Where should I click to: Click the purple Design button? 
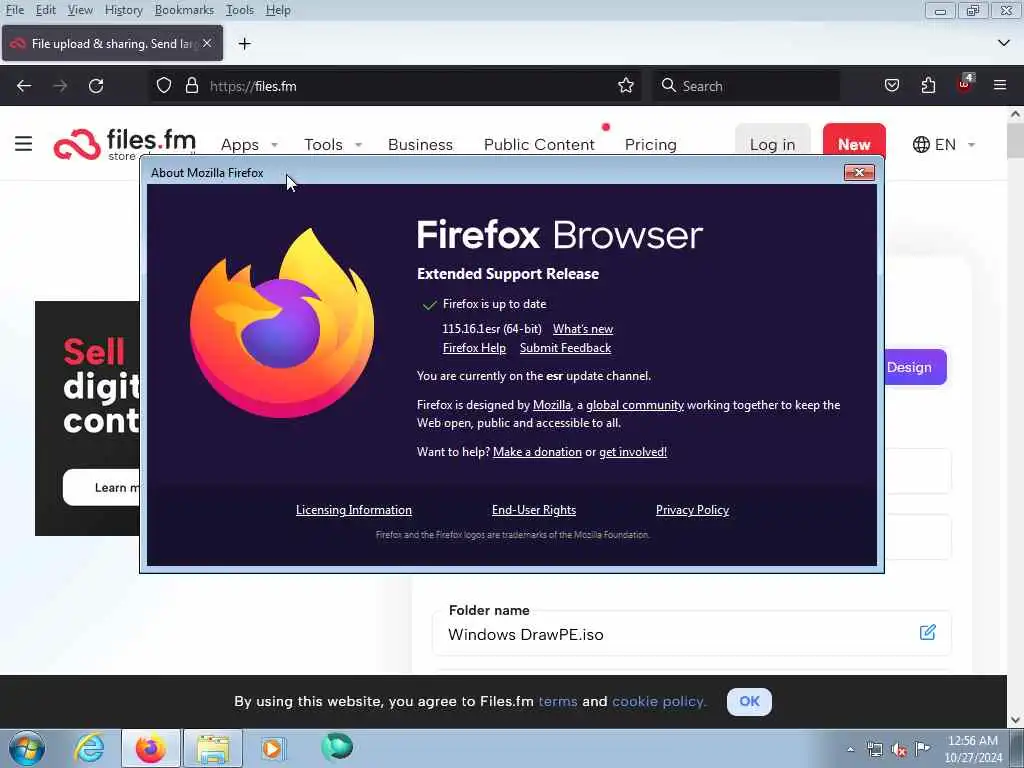(914, 367)
